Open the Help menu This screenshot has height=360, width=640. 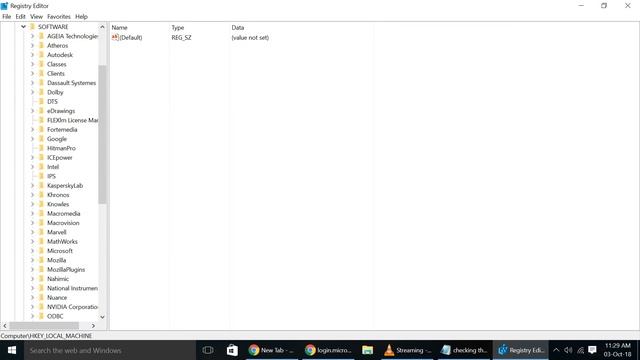click(81, 17)
